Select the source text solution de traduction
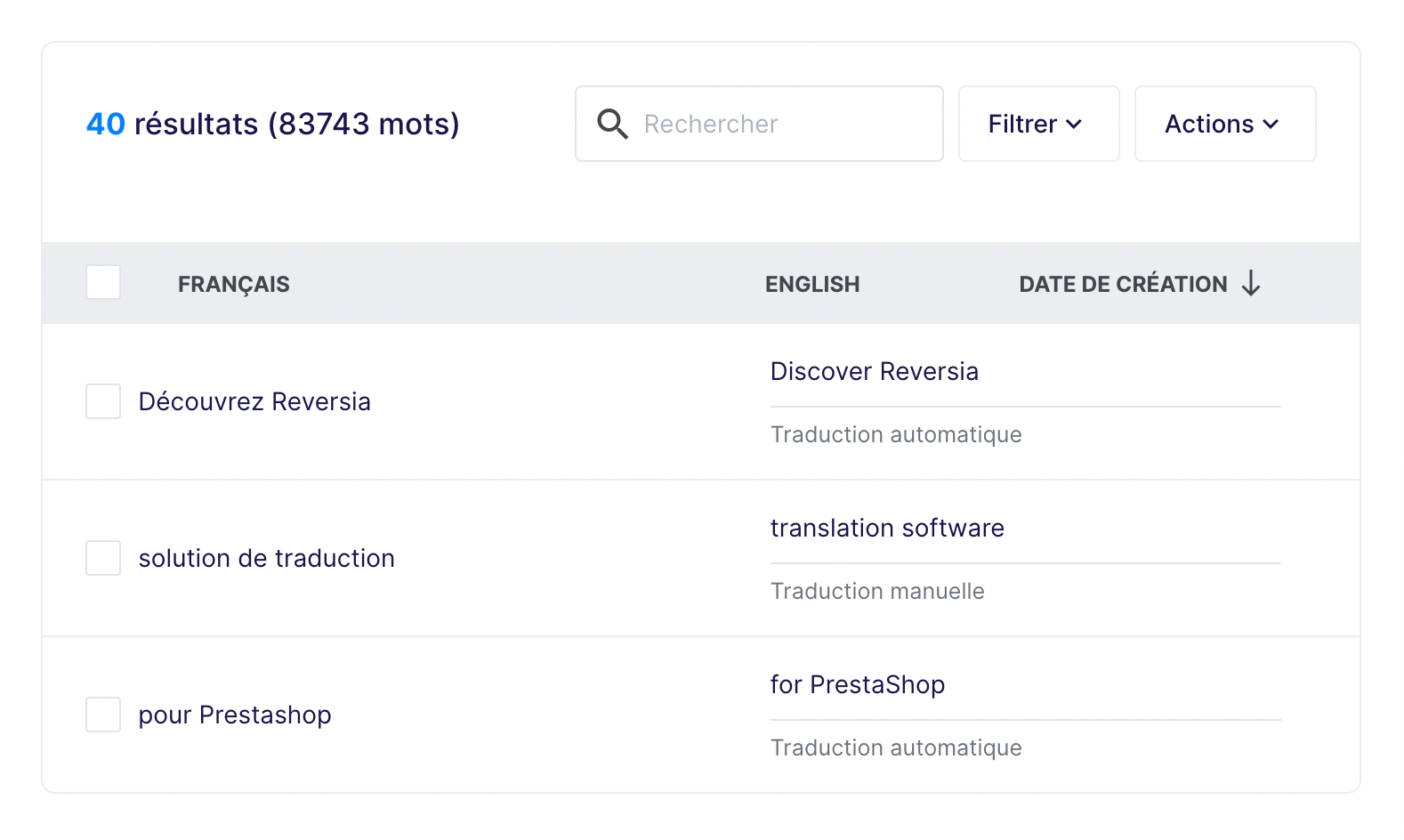Viewport: 1404px width, 840px height. click(266, 558)
